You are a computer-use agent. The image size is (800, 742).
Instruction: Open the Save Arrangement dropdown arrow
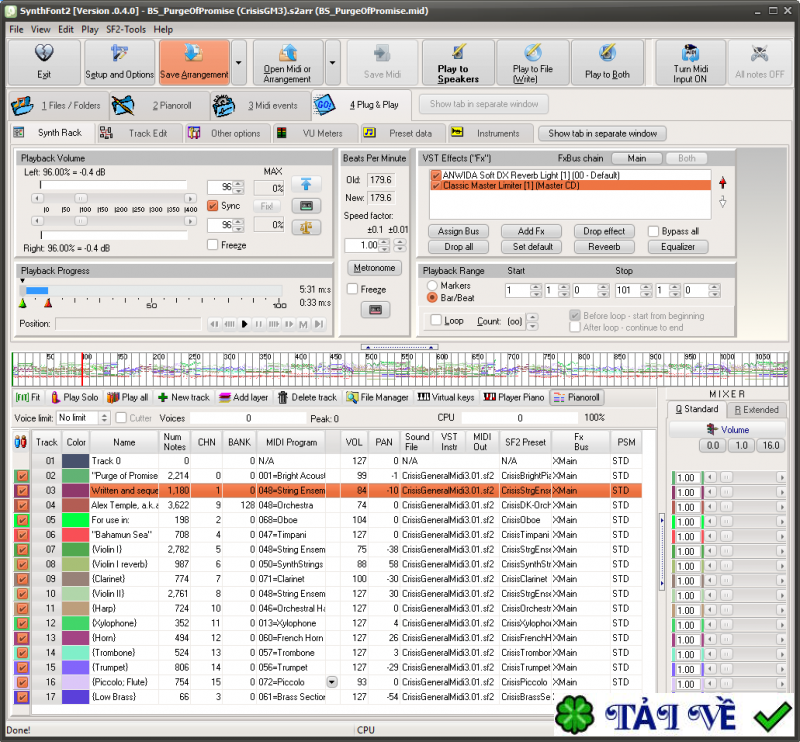[239, 63]
